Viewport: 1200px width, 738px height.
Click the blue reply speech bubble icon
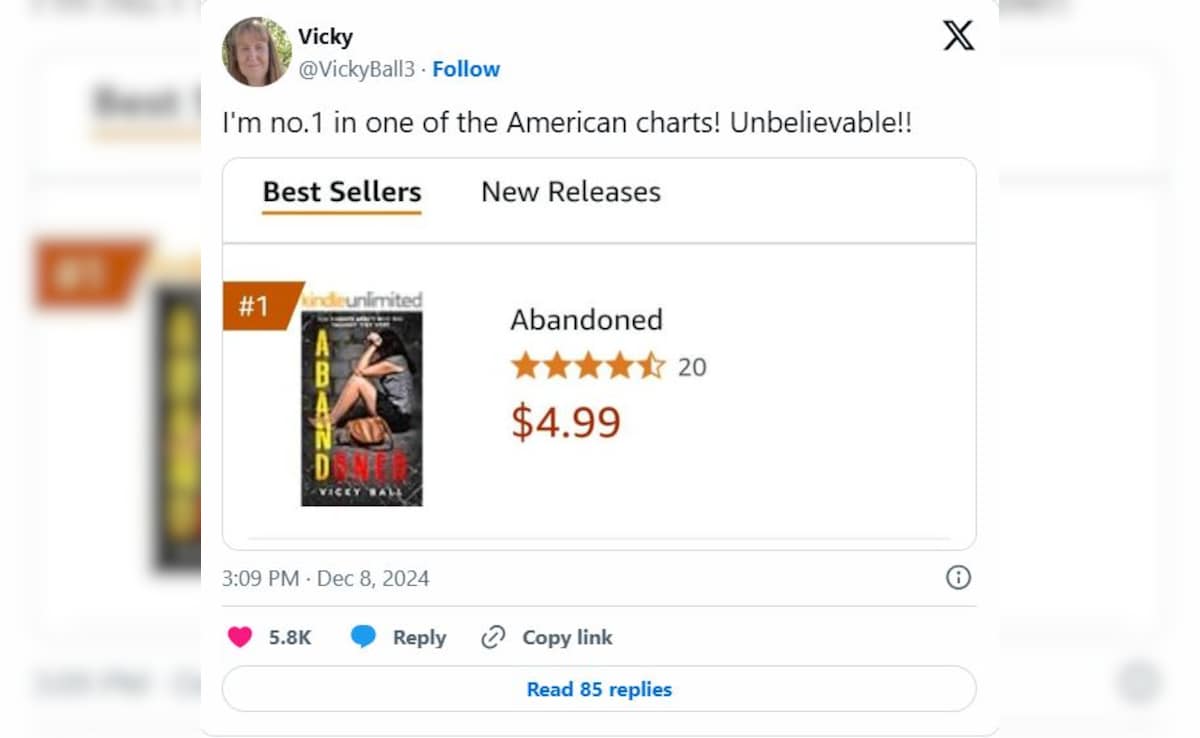(x=363, y=637)
